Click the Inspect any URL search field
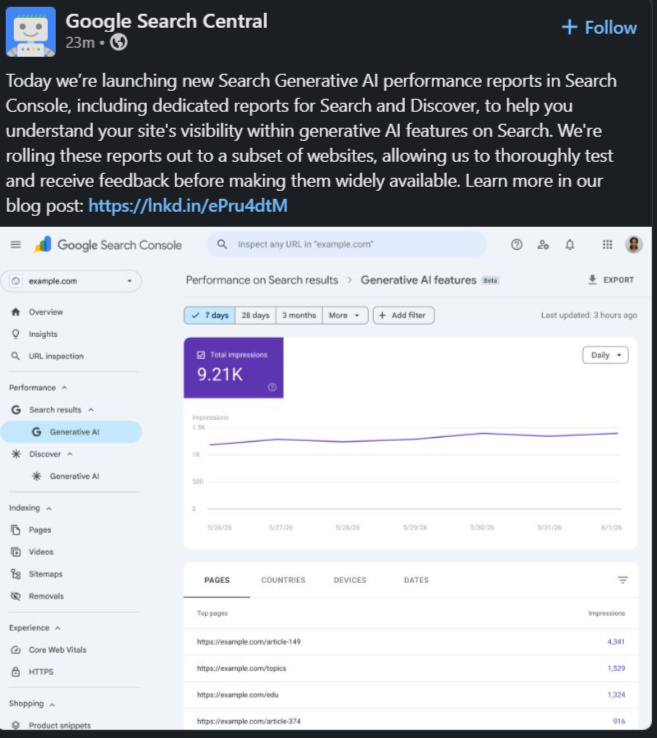The height and width of the screenshot is (738, 657). pos(347,244)
